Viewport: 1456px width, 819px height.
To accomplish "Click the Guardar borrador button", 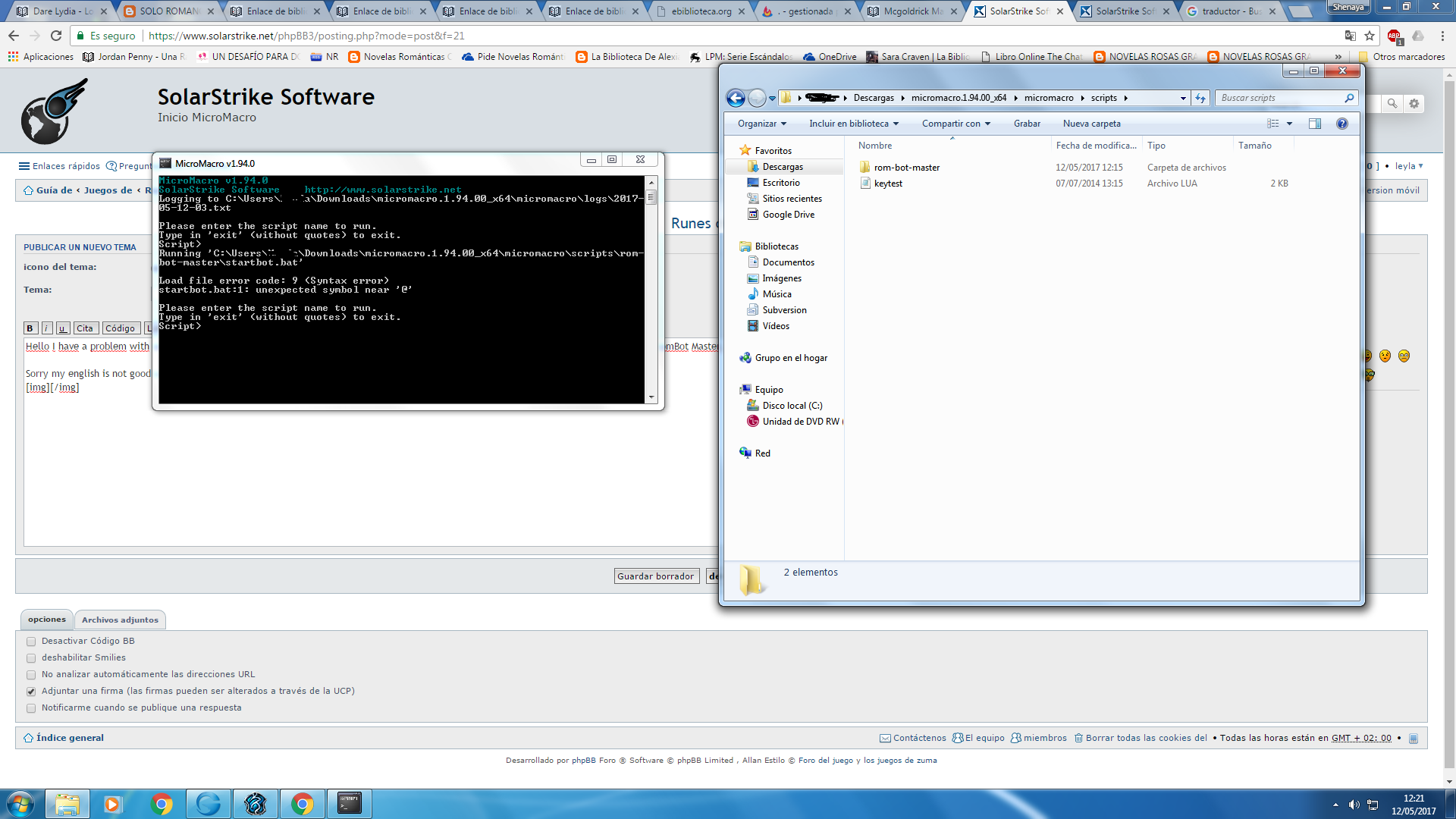I will (x=655, y=576).
